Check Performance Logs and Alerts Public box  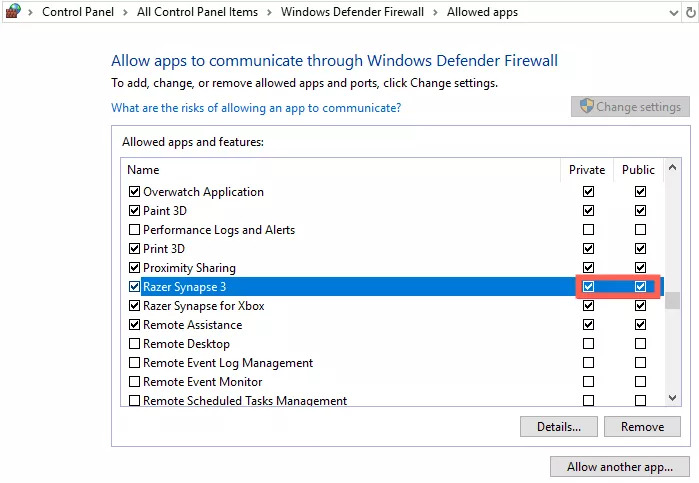(641, 230)
